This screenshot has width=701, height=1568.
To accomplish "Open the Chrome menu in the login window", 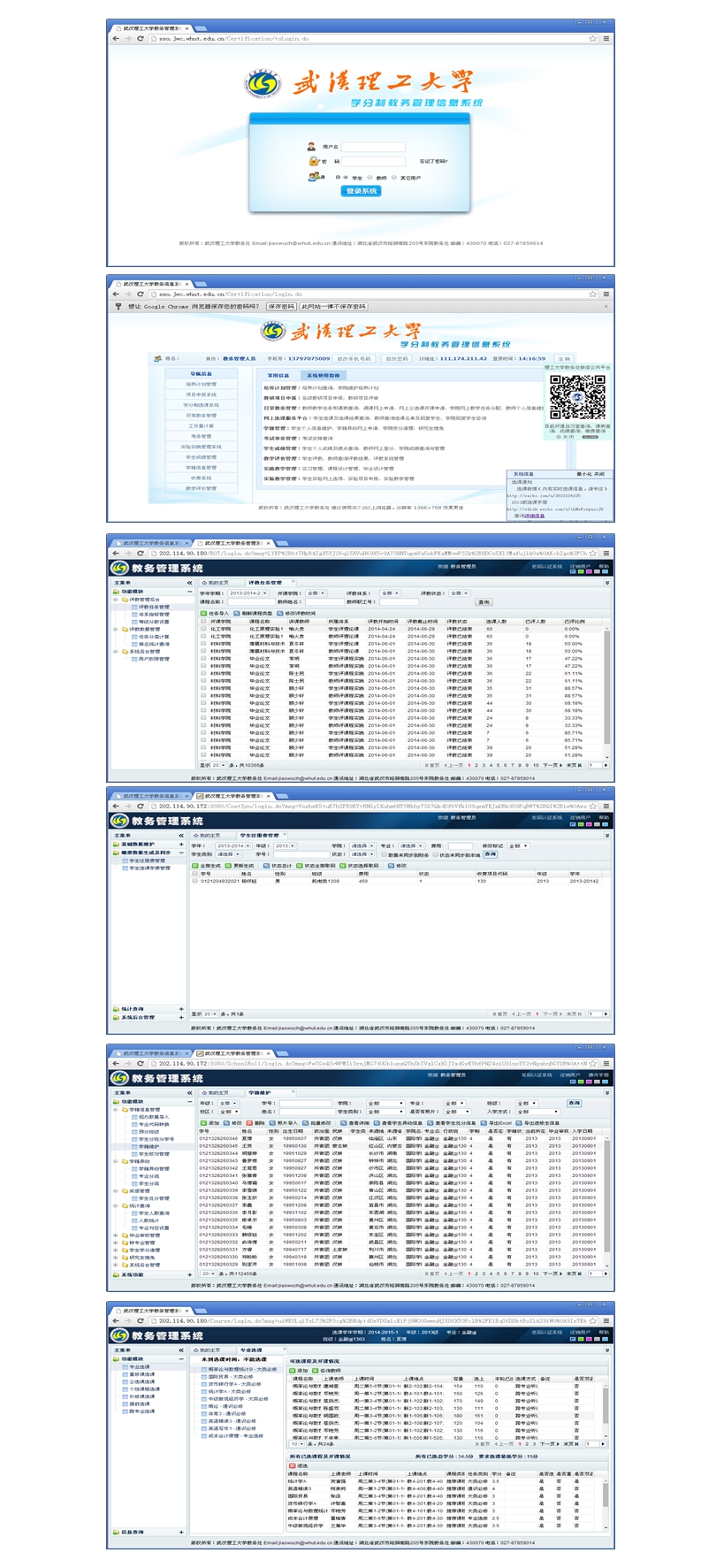I will pyautogui.click(x=606, y=38).
